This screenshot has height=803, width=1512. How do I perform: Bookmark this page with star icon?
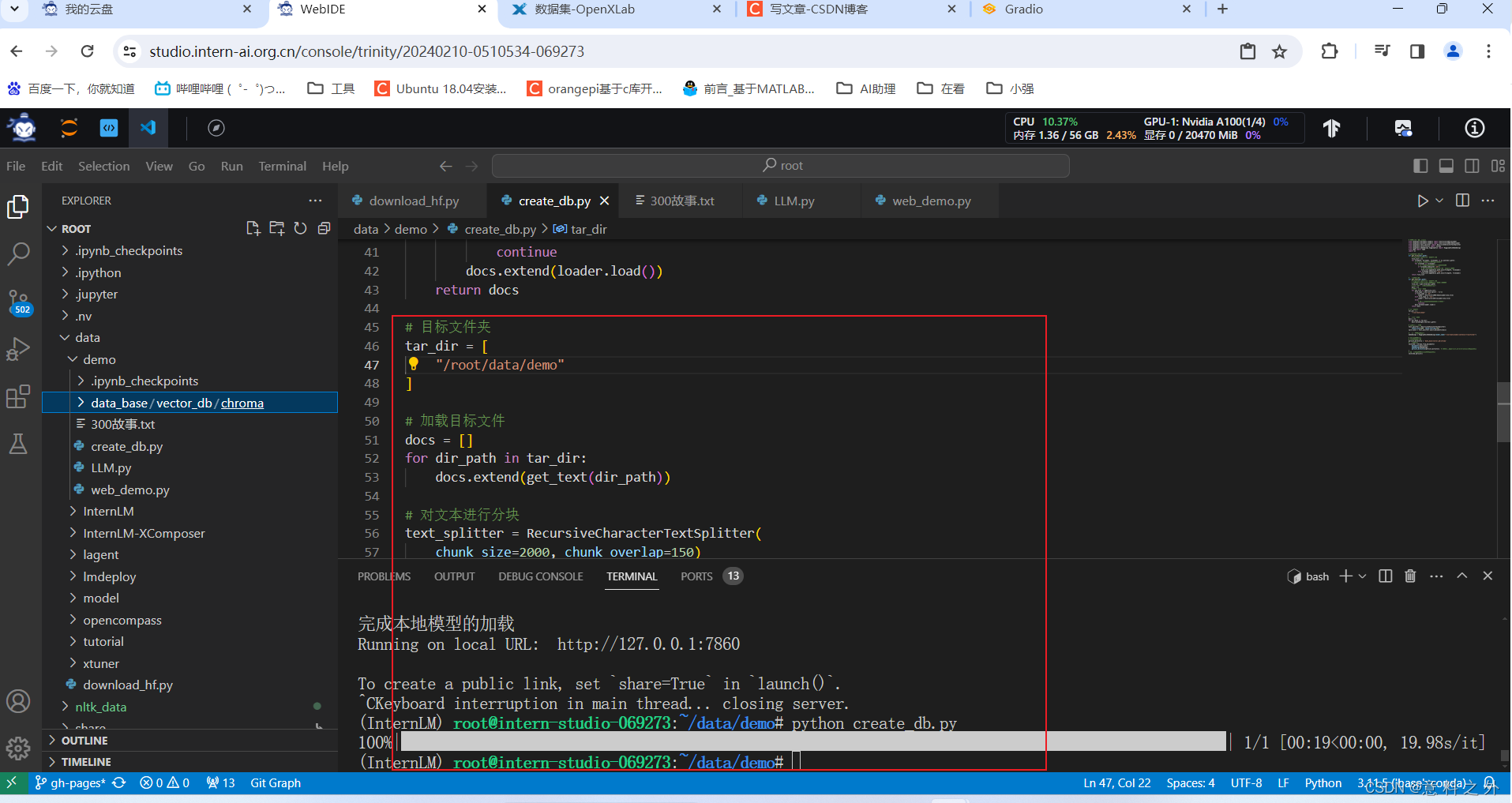[1279, 51]
